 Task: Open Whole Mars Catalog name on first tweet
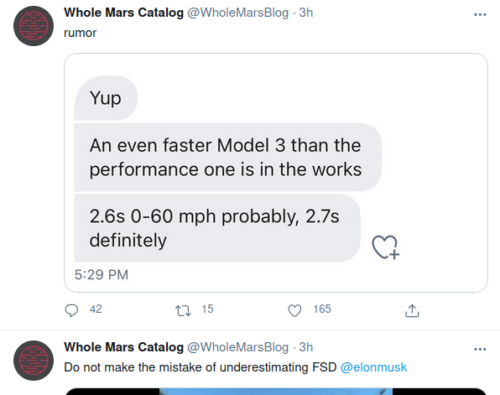[x=124, y=13]
